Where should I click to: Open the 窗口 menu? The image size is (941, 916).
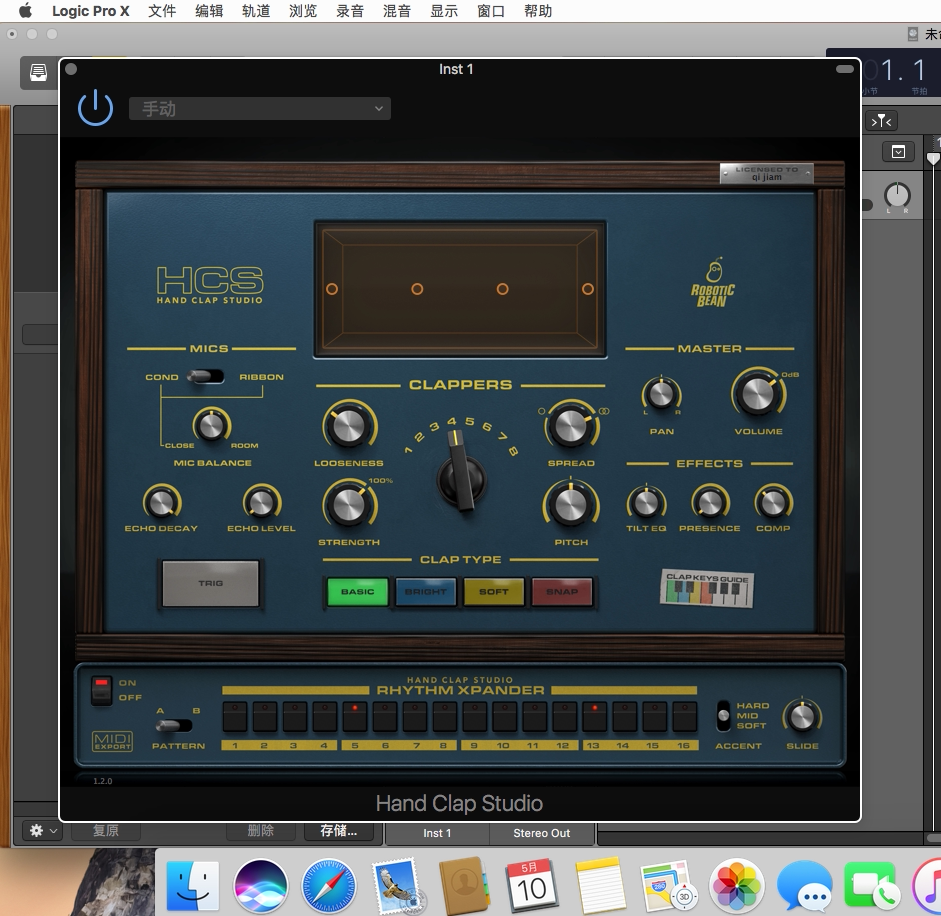tap(490, 11)
